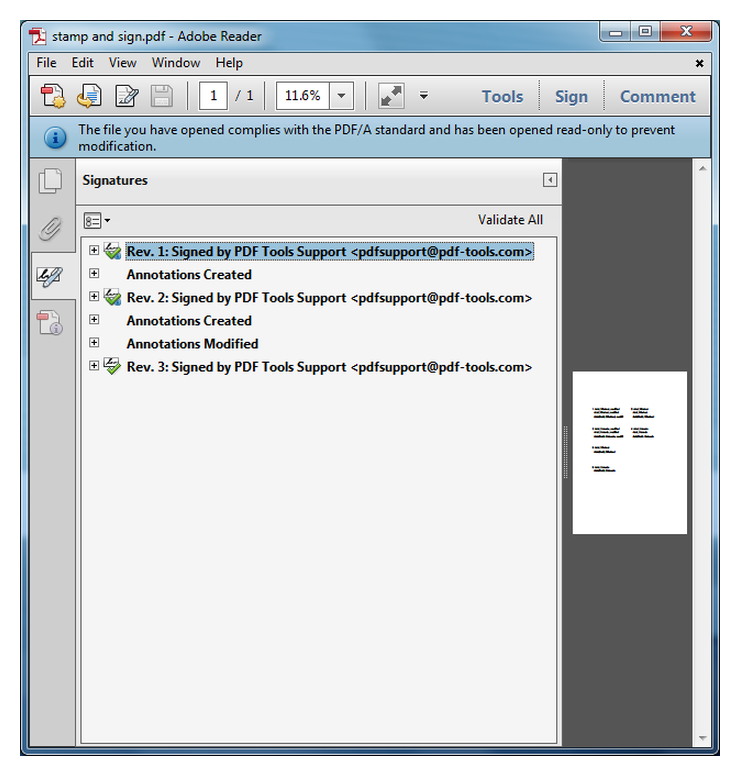Select the second Annotations Created row
Screen dimensions: 740x776
click(x=189, y=321)
